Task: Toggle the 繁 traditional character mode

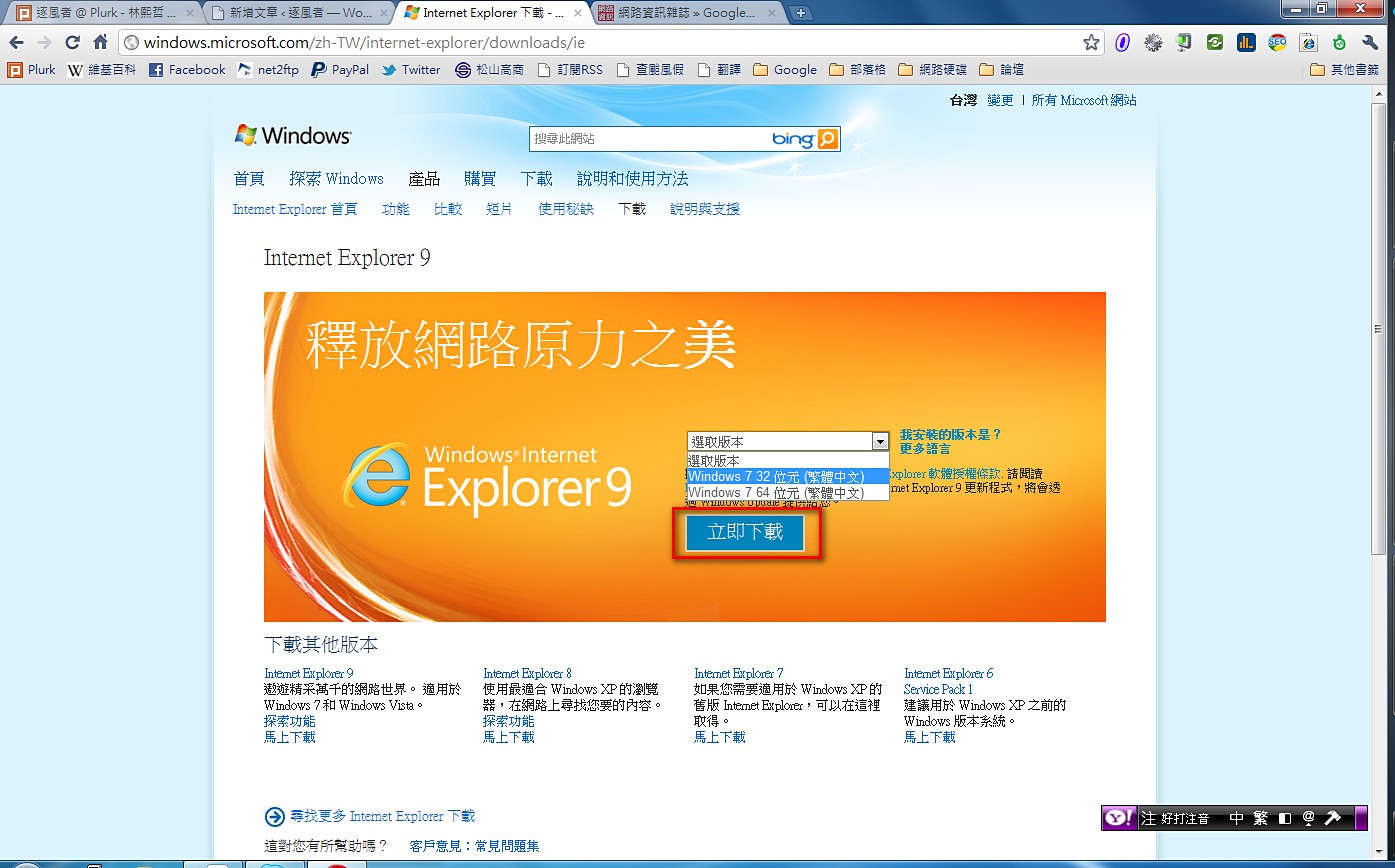Action: pyautogui.click(x=1261, y=818)
